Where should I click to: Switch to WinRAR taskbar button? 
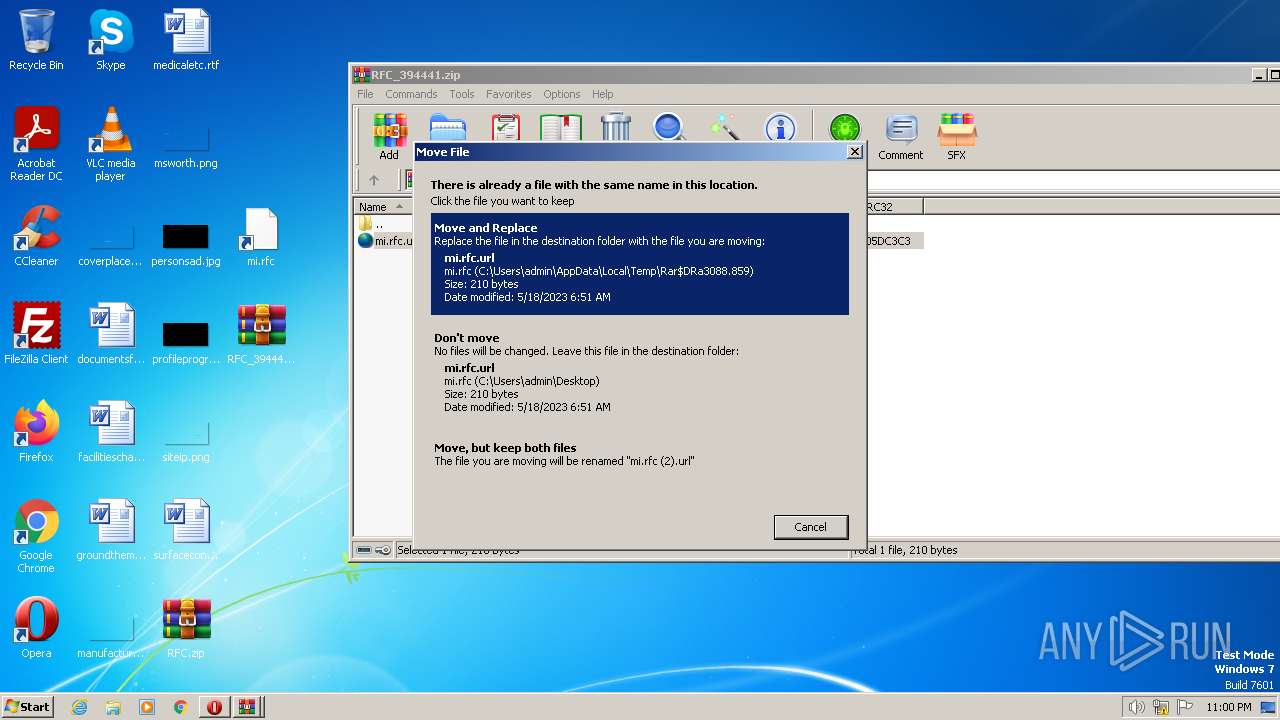[247, 707]
